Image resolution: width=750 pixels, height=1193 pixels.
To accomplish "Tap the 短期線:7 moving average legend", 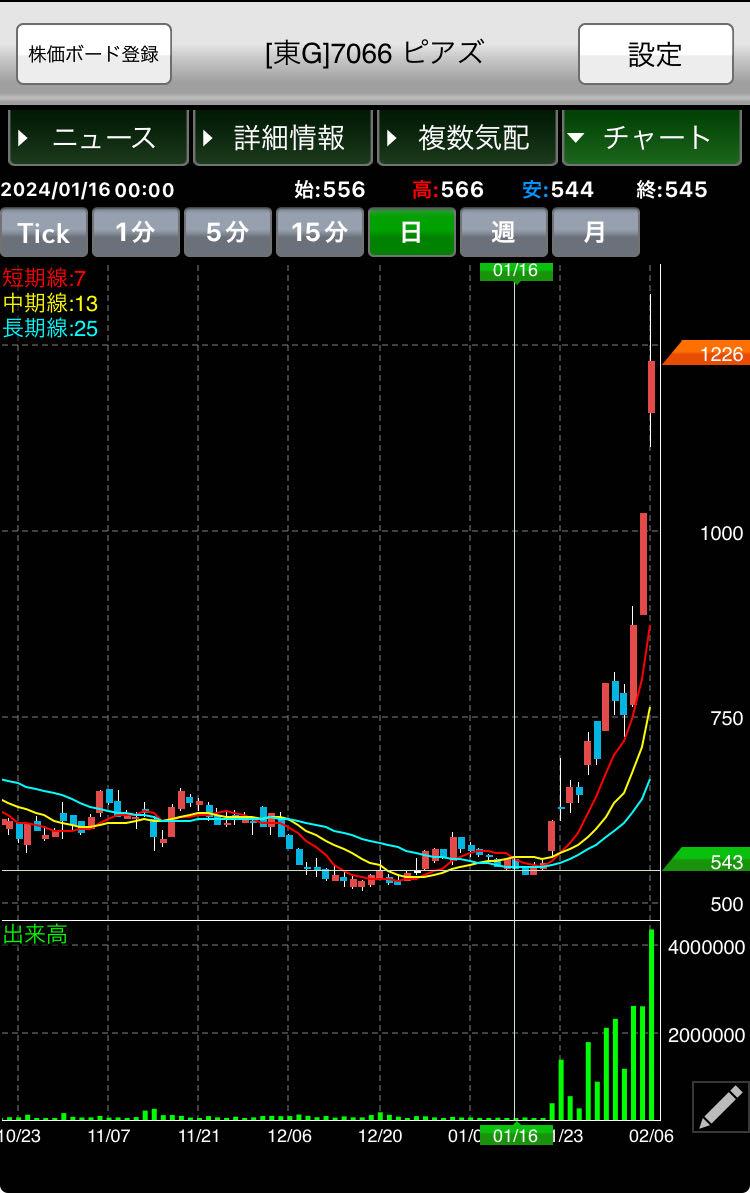I will pyautogui.click(x=44, y=278).
